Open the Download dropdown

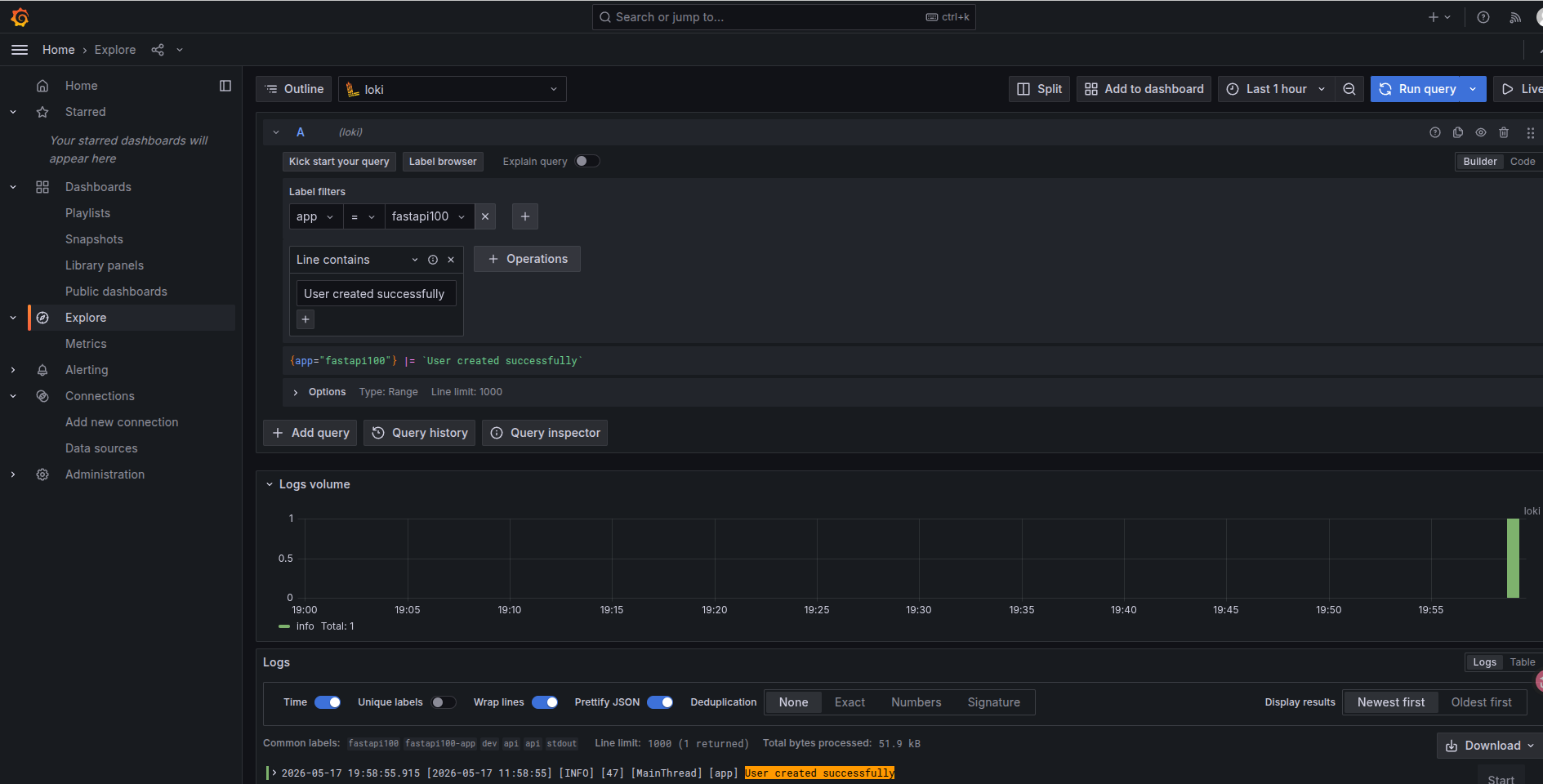pyautogui.click(x=1489, y=746)
